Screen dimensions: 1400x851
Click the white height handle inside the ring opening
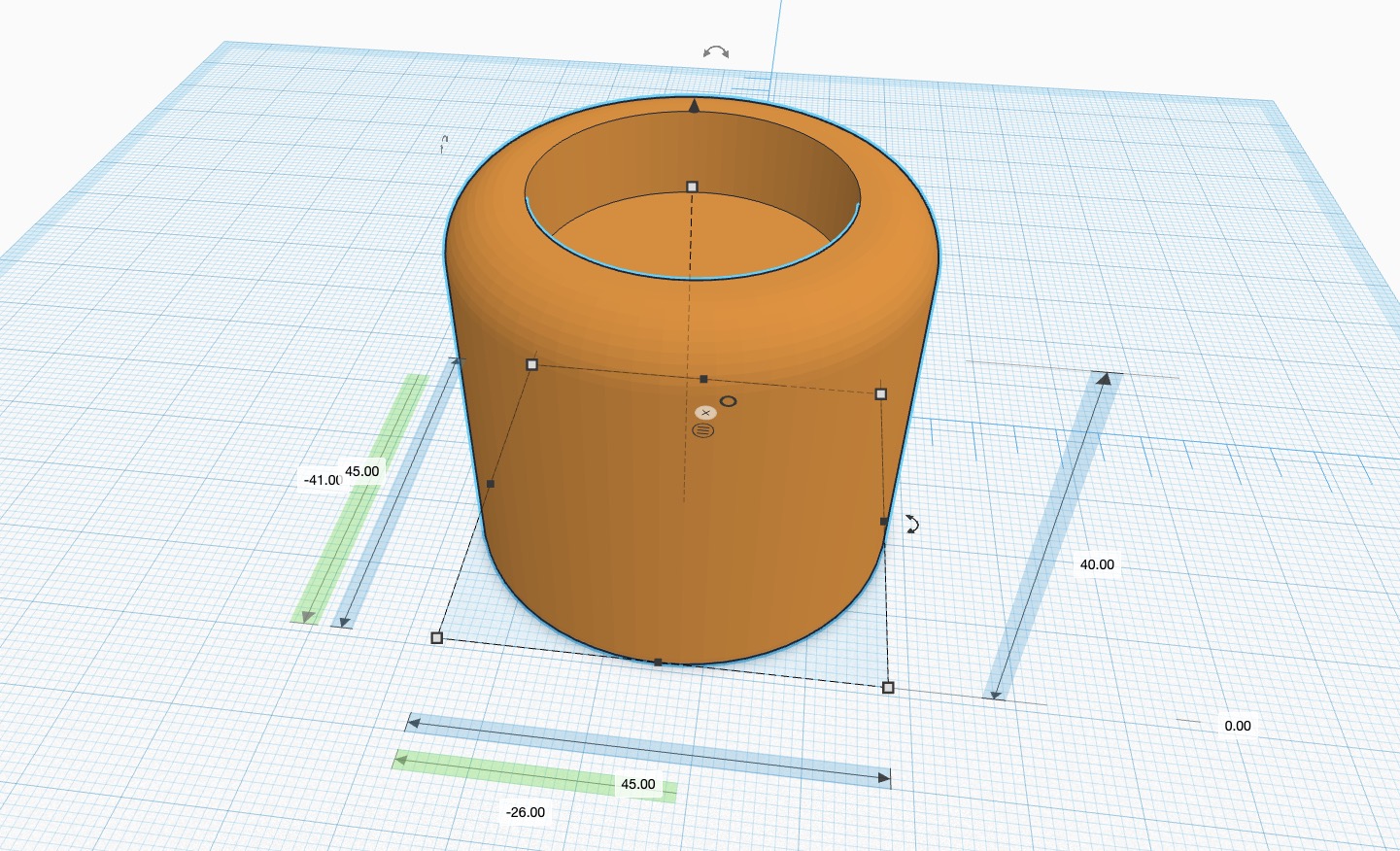[x=693, y=187]
